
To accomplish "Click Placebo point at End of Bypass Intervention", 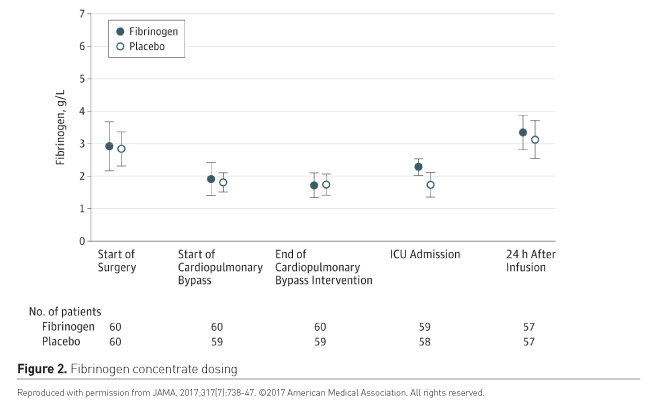I will click(326, 185).
